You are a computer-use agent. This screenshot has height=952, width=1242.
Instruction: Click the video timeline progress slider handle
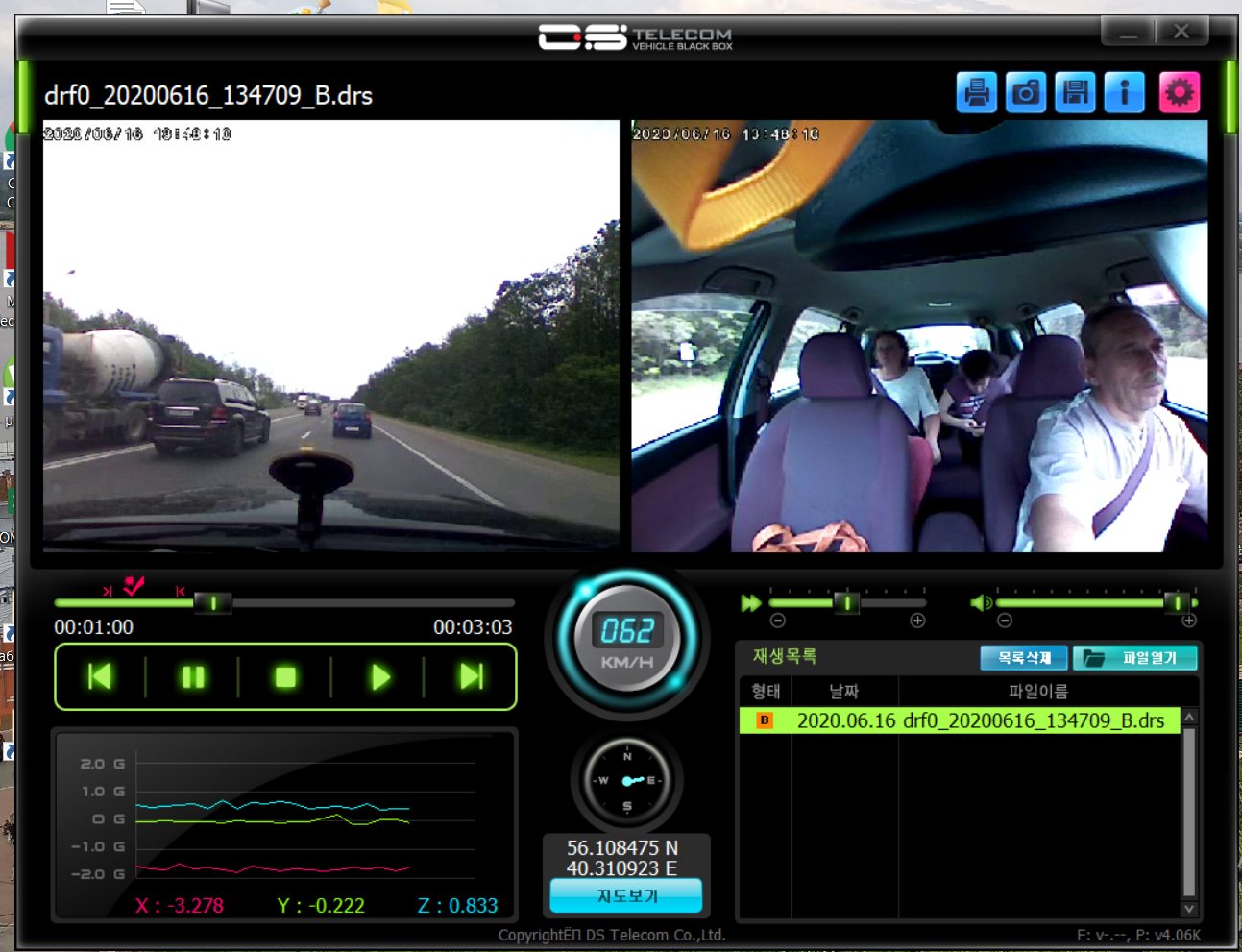coord(212,603)
